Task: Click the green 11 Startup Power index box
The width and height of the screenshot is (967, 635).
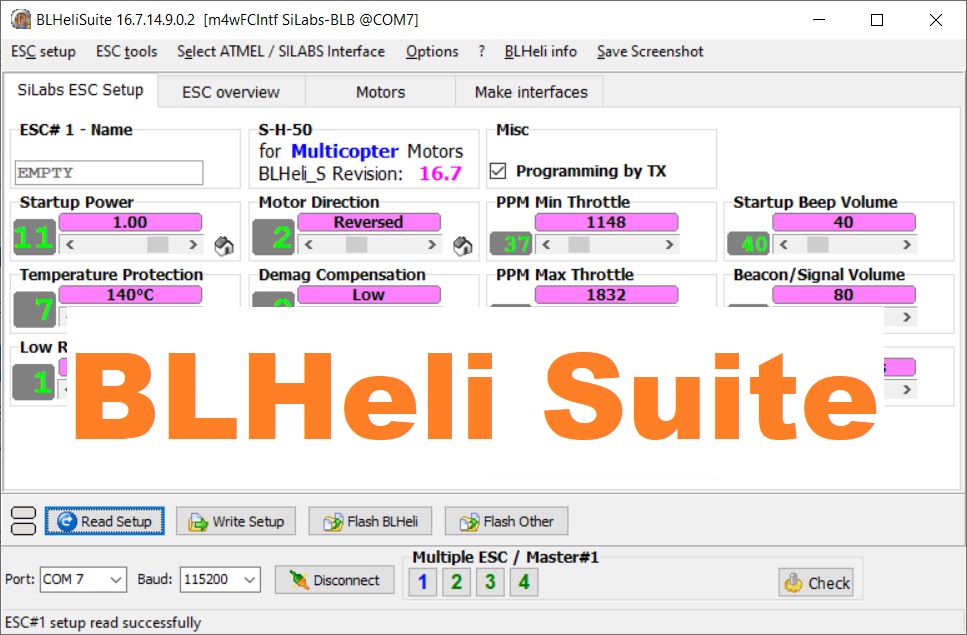Action: (35, 237)
